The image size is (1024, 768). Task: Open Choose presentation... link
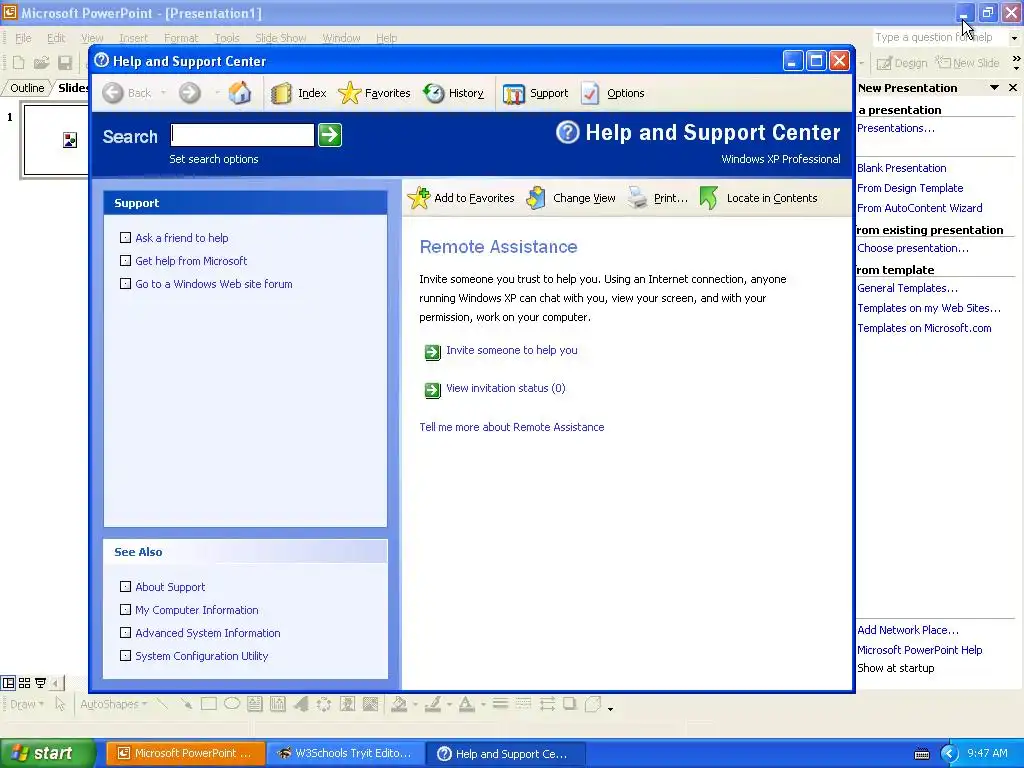pyautogui.click(x=912, y=248)
